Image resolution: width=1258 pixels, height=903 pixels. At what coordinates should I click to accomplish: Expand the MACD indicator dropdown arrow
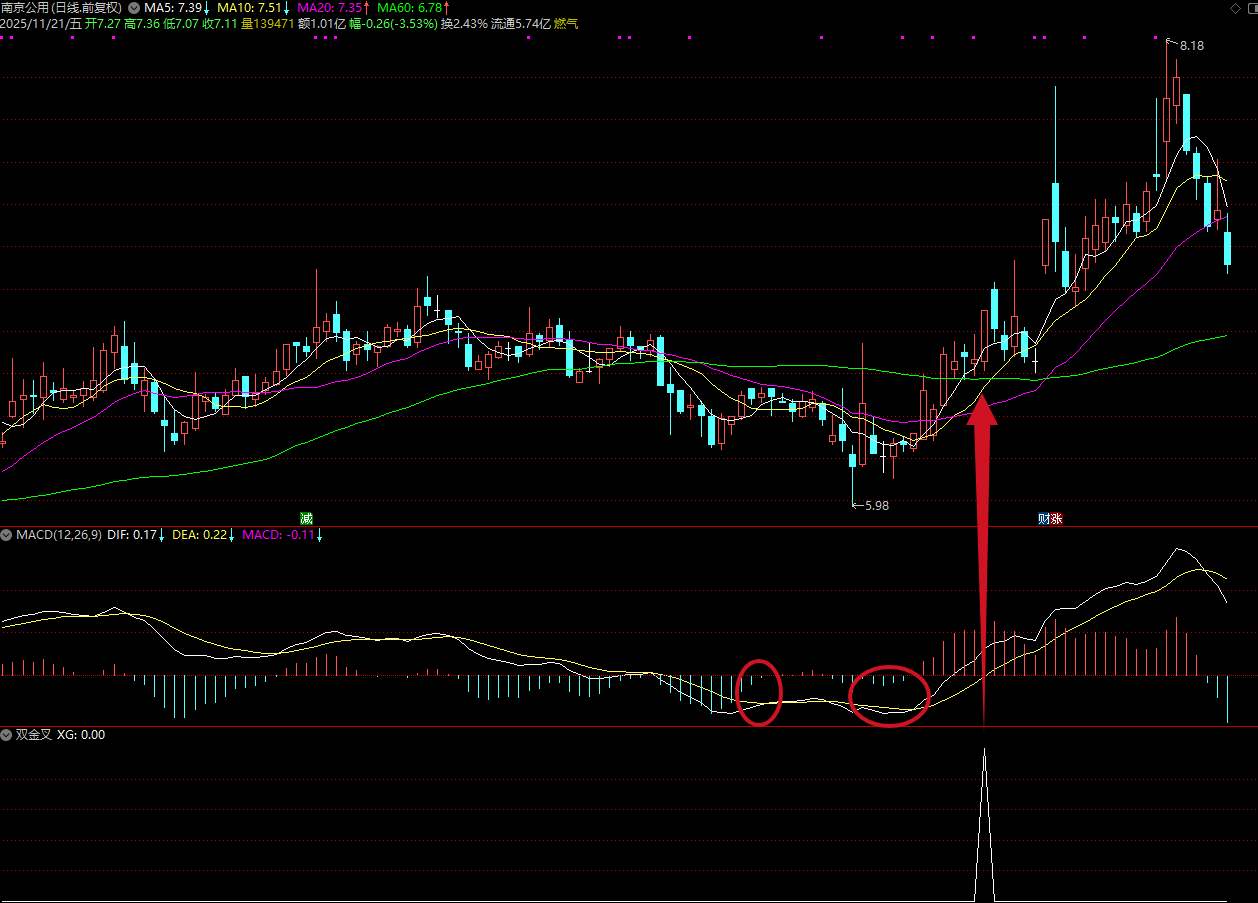click(x=8, y=535)
